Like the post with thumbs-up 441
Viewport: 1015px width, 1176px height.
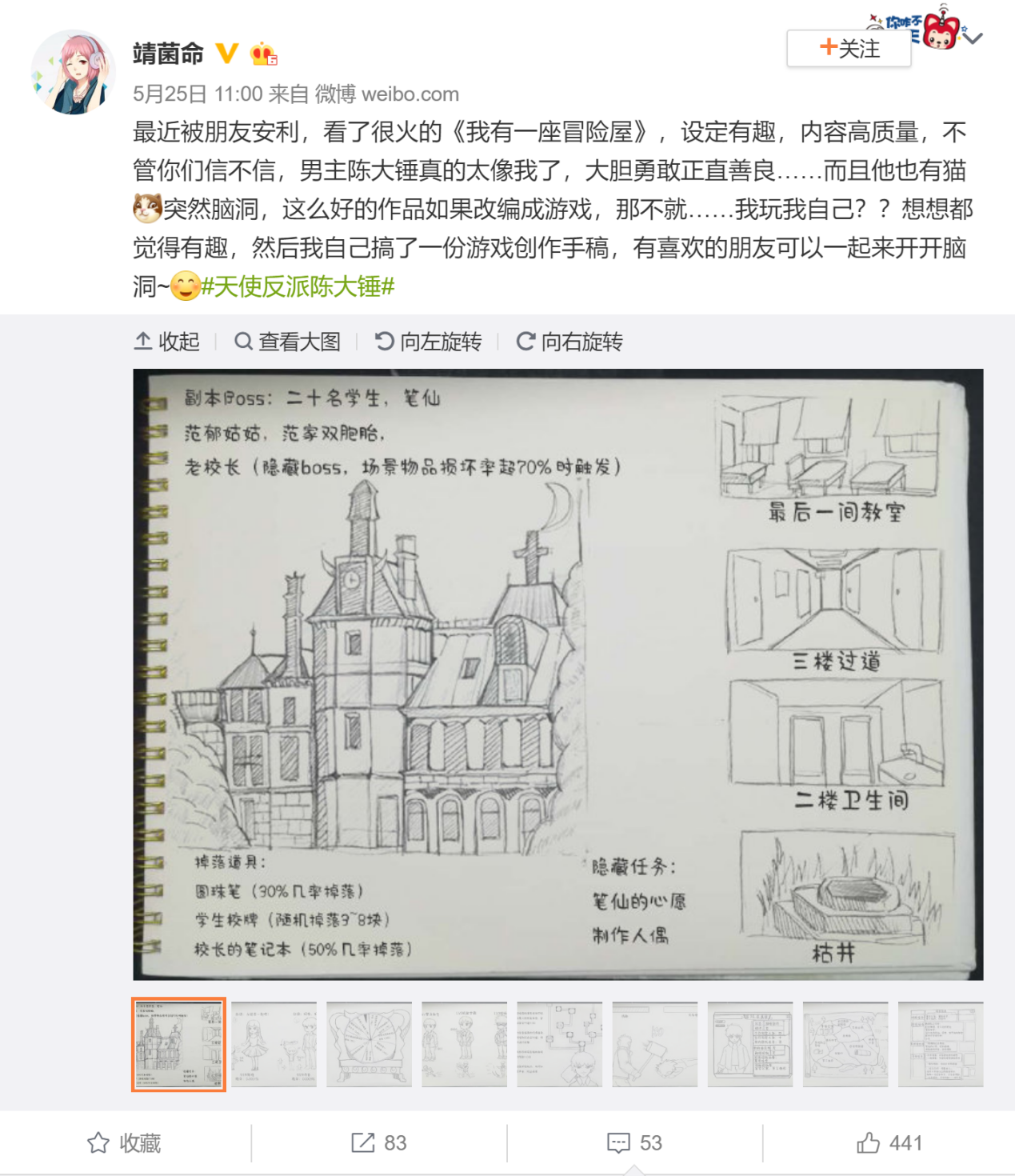click(889, 1142)
